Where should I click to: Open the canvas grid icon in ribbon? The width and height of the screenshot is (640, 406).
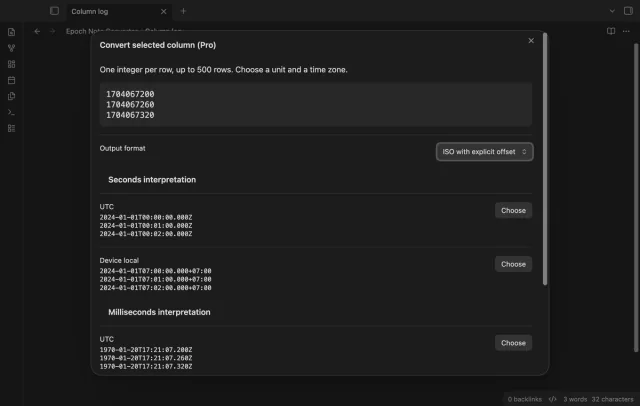[11, 64]
